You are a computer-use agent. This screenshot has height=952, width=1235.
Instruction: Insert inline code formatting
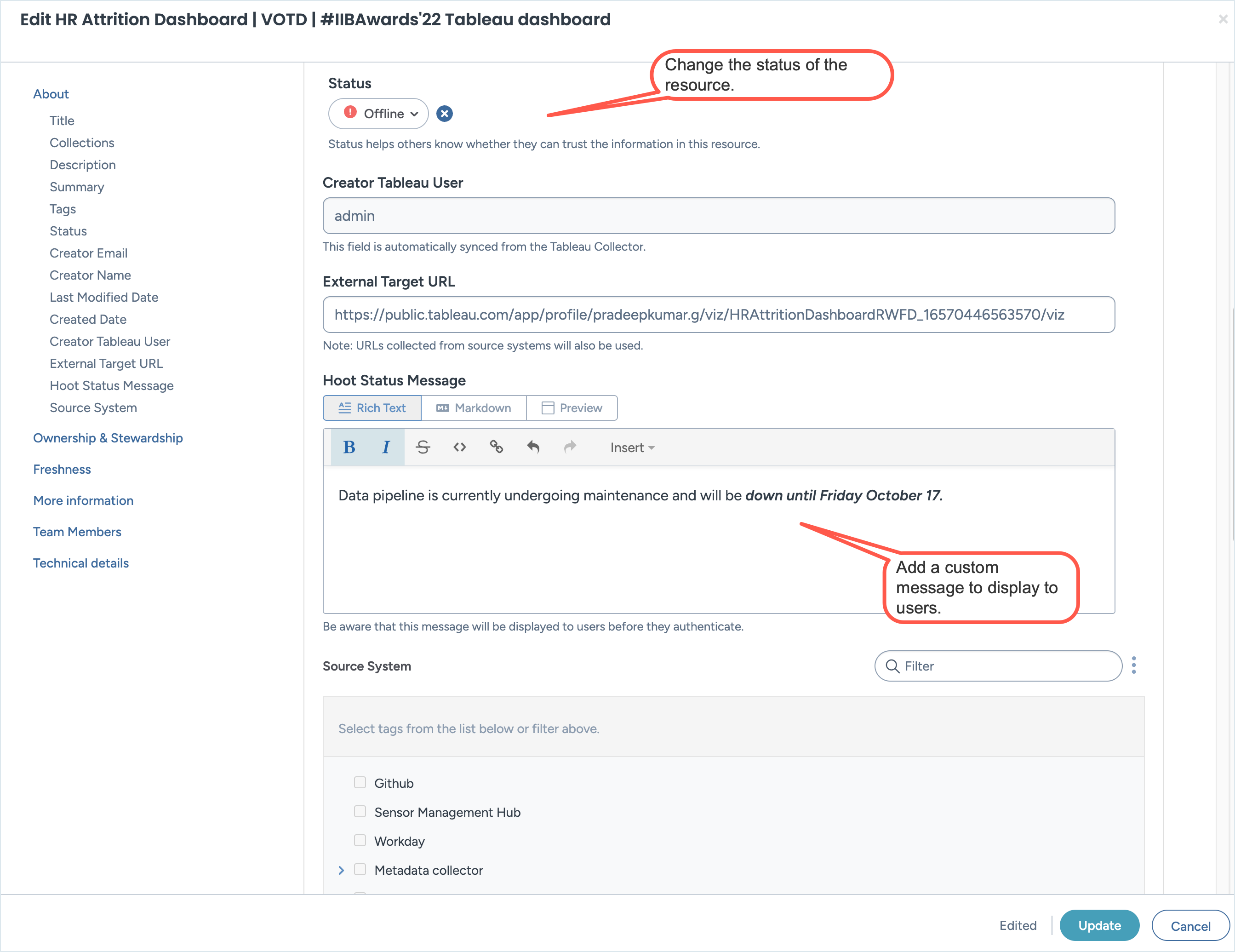pyautogui.click(x=459, y=447)
